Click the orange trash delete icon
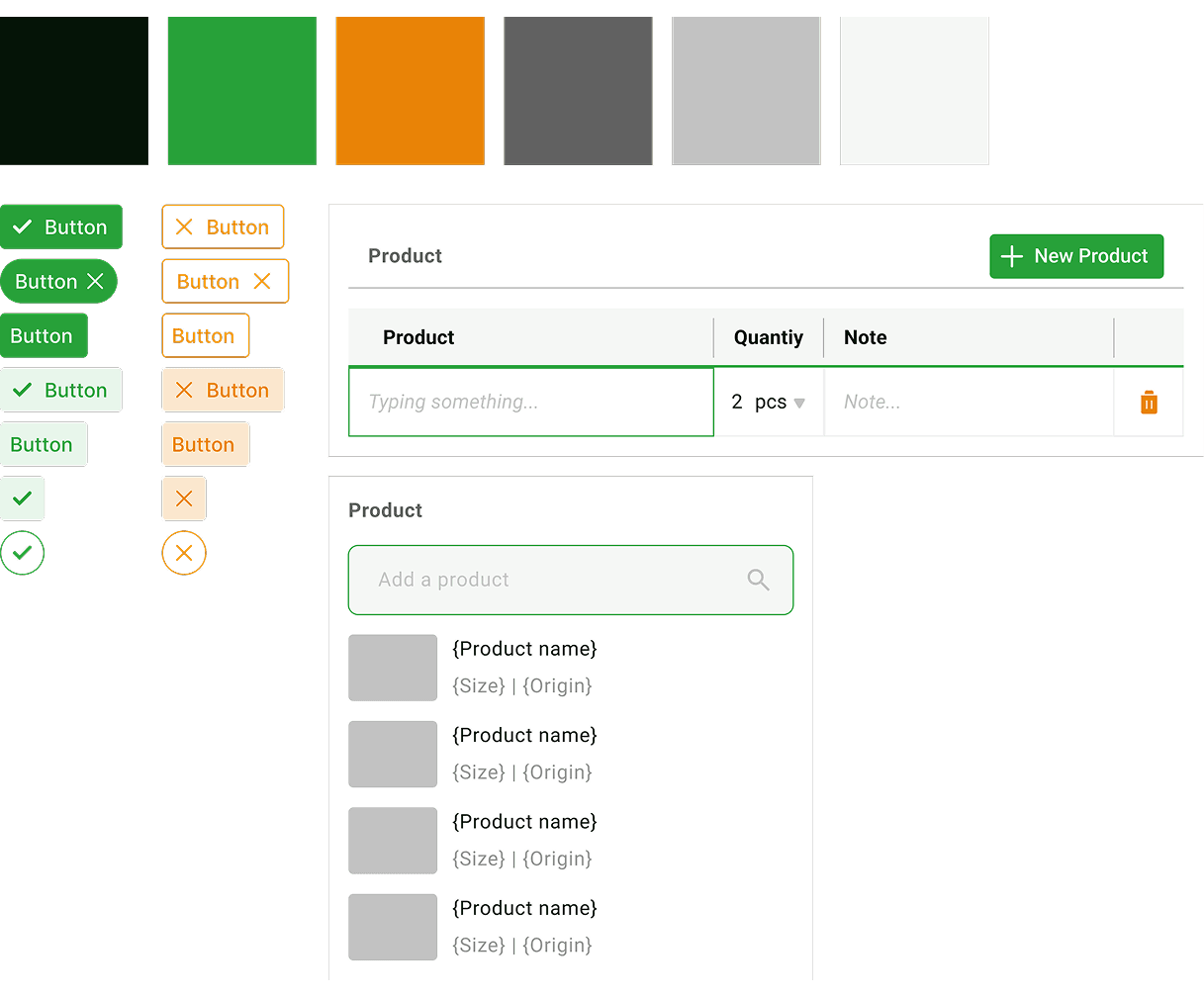1204x997 pixels. click(x=1149, y=403)
